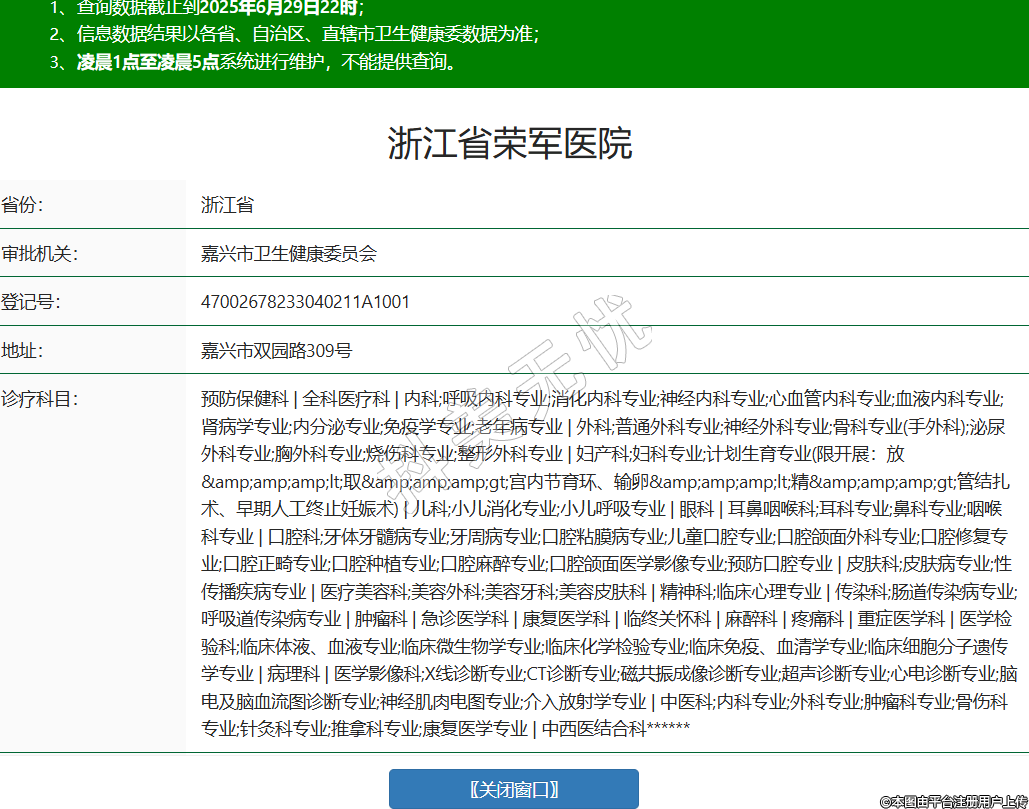Click the 省份 field label
Viewport: 1029px width, 809px height.
pos(23,205)
